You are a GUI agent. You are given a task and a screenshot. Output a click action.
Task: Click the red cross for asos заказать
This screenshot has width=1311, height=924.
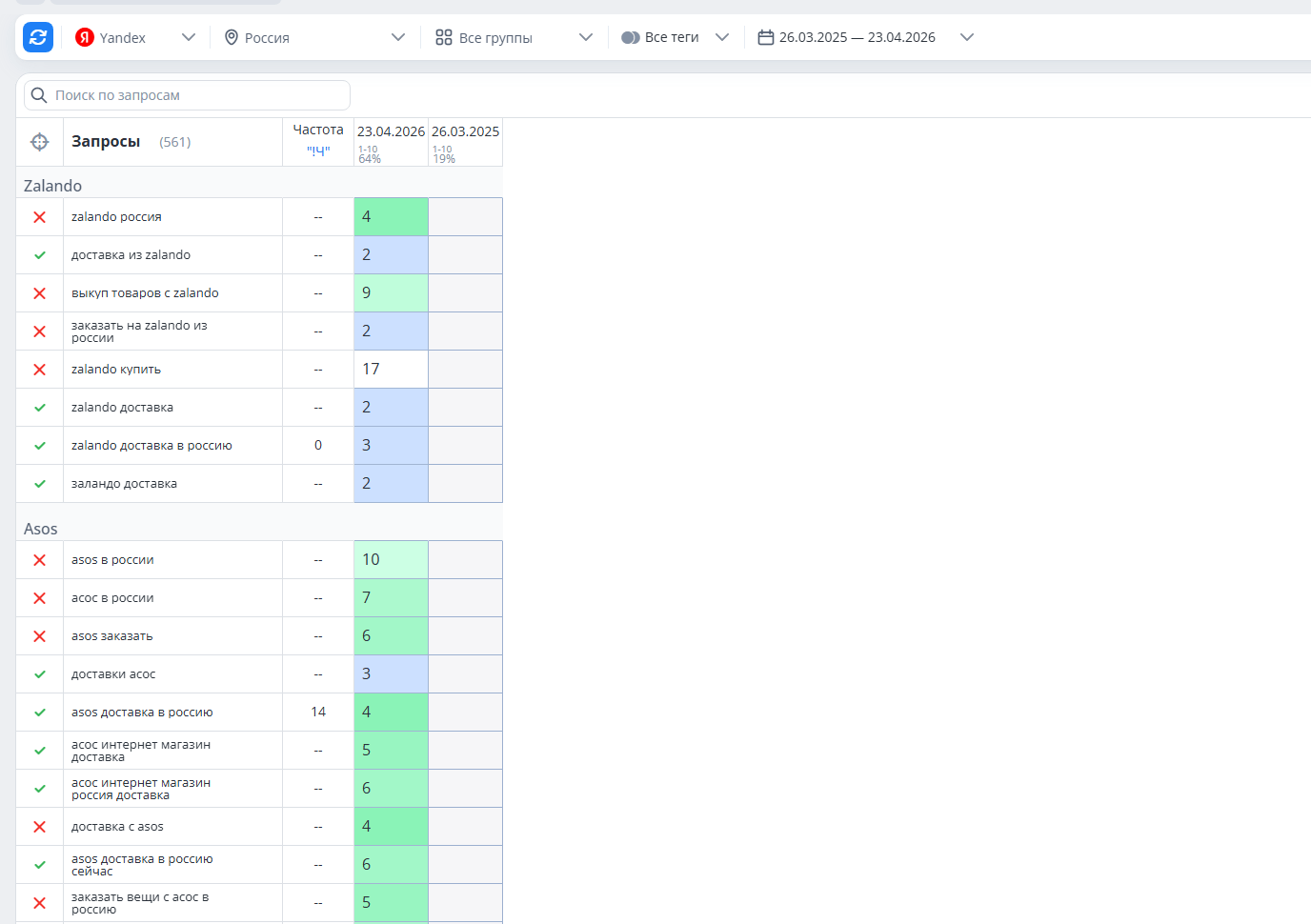(40, 636)
